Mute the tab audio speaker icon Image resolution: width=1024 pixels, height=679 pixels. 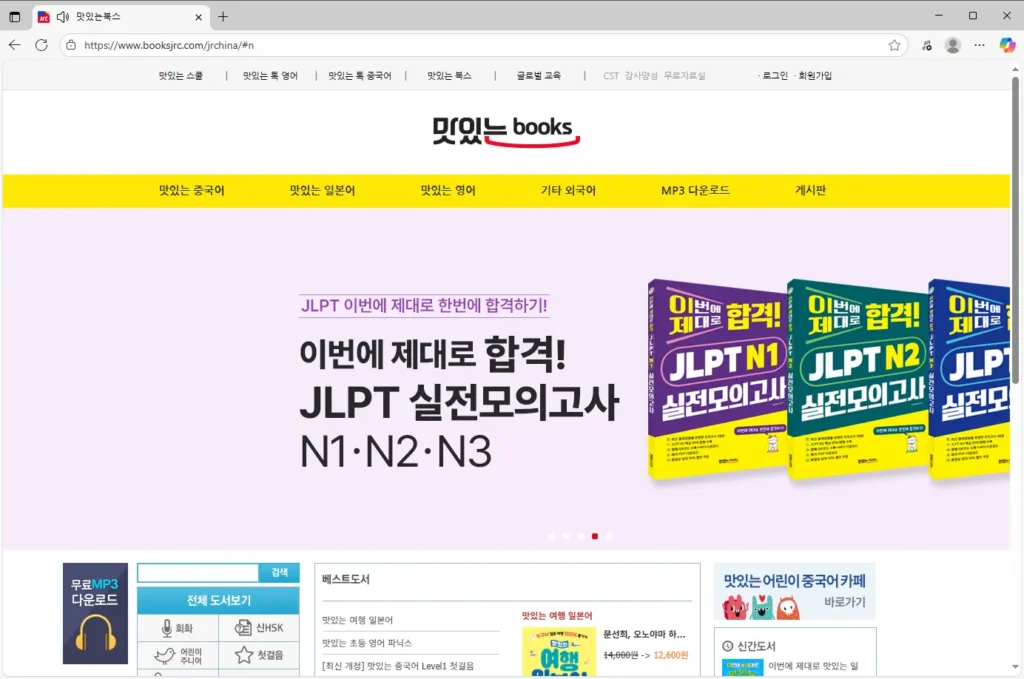[x=63, y=17]
